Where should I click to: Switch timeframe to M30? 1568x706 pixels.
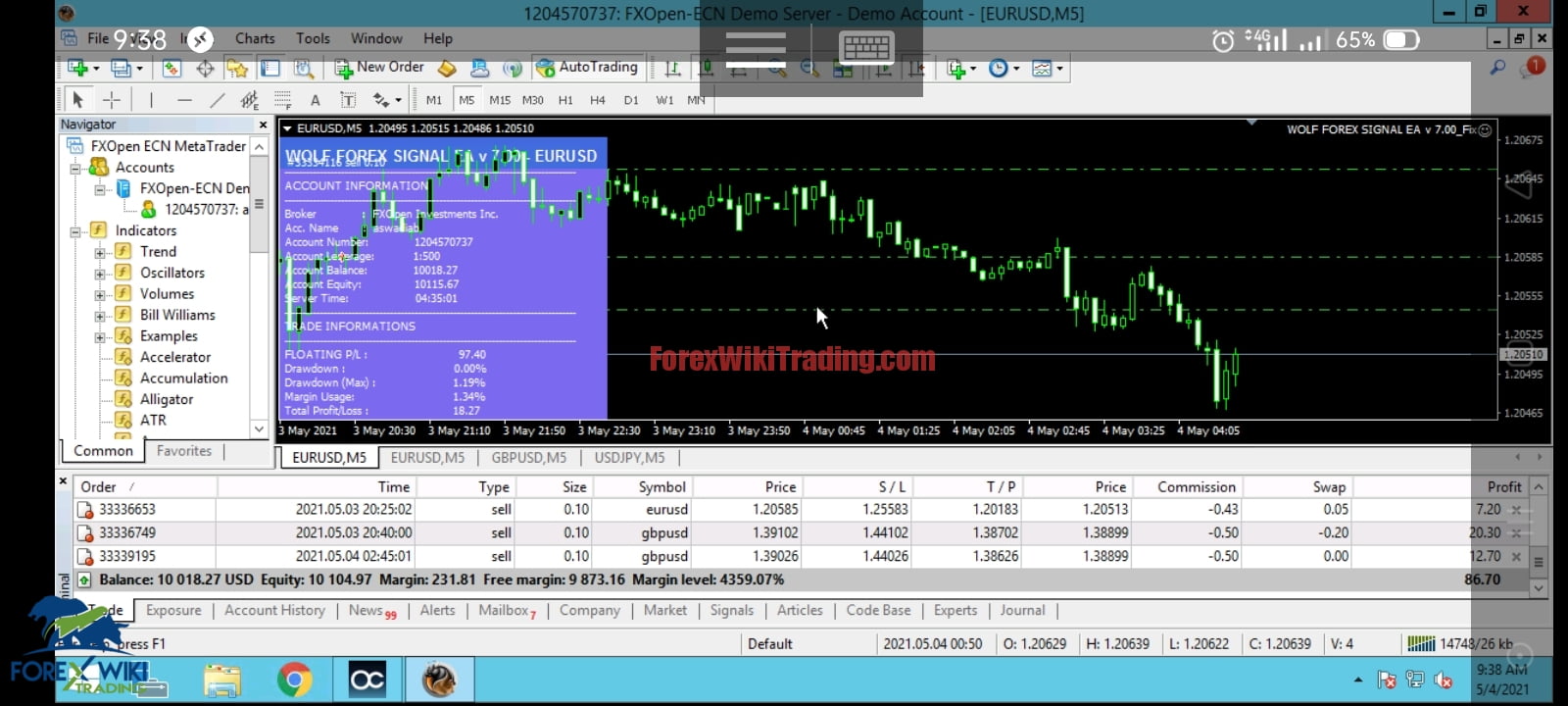click(x=533, y=100)
